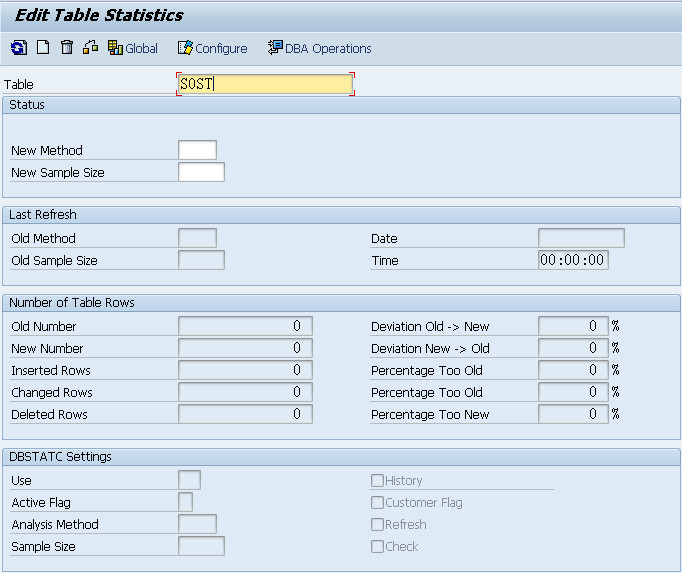The image size is (682, 573).
Task: Open DBA Operations
Action: (320, 48)
